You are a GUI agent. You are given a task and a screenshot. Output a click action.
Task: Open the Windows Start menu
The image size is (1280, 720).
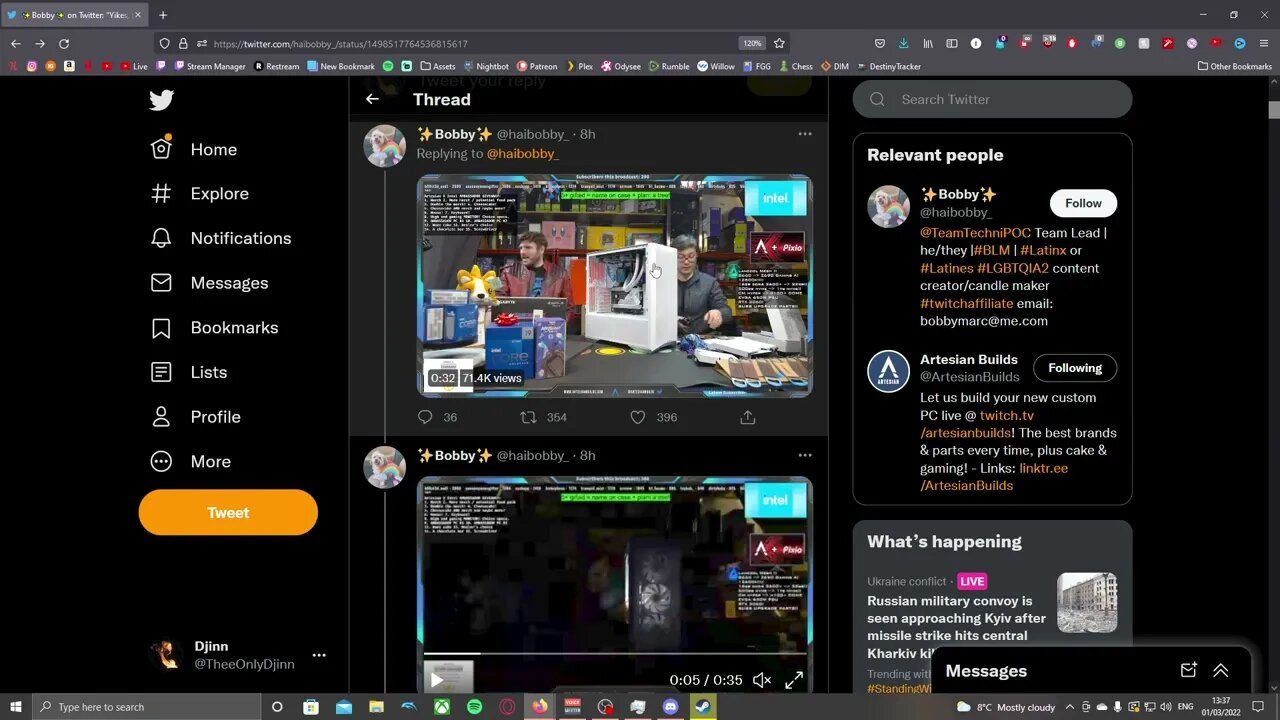[x=16, y=707]
